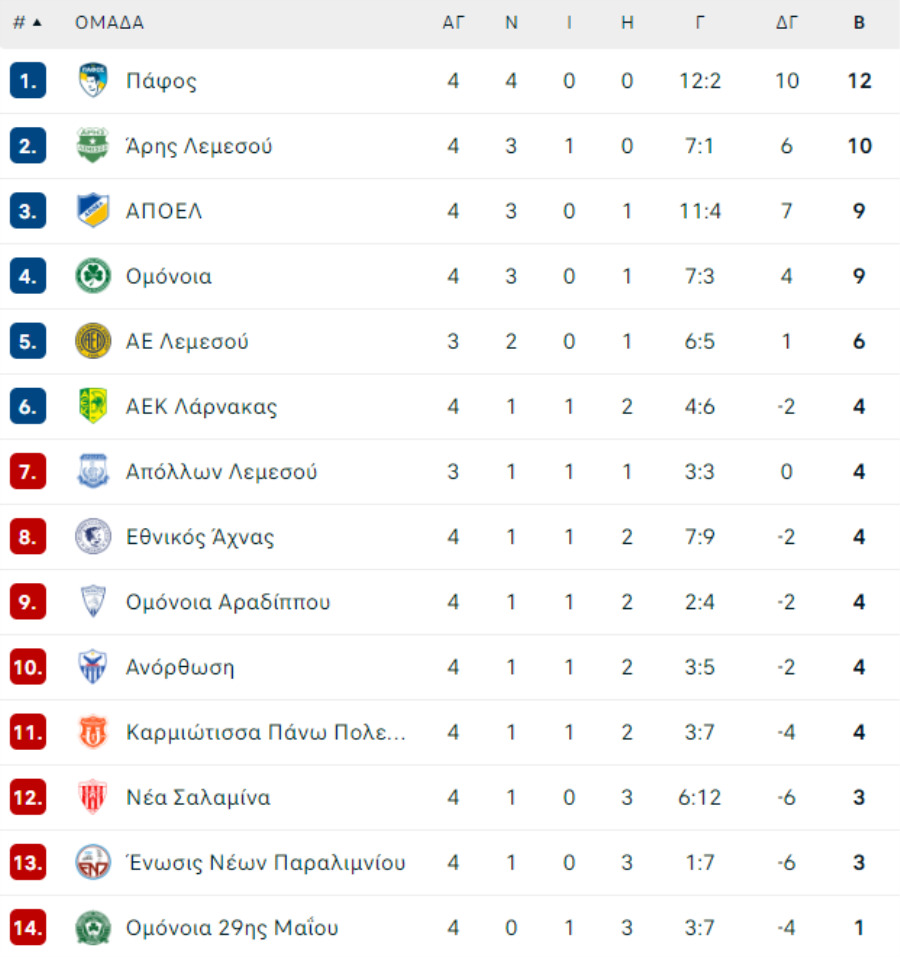Open Καρμιώτισσα Πάνω Πολε... team link
Screen dimensions: 900x957
[265, 732]
